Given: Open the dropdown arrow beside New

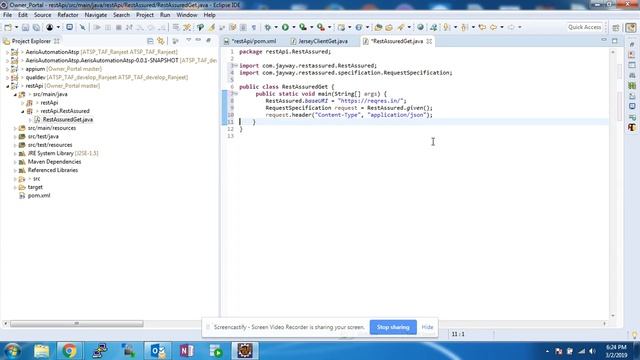Looking at the screenshot, I should point(16,27).
